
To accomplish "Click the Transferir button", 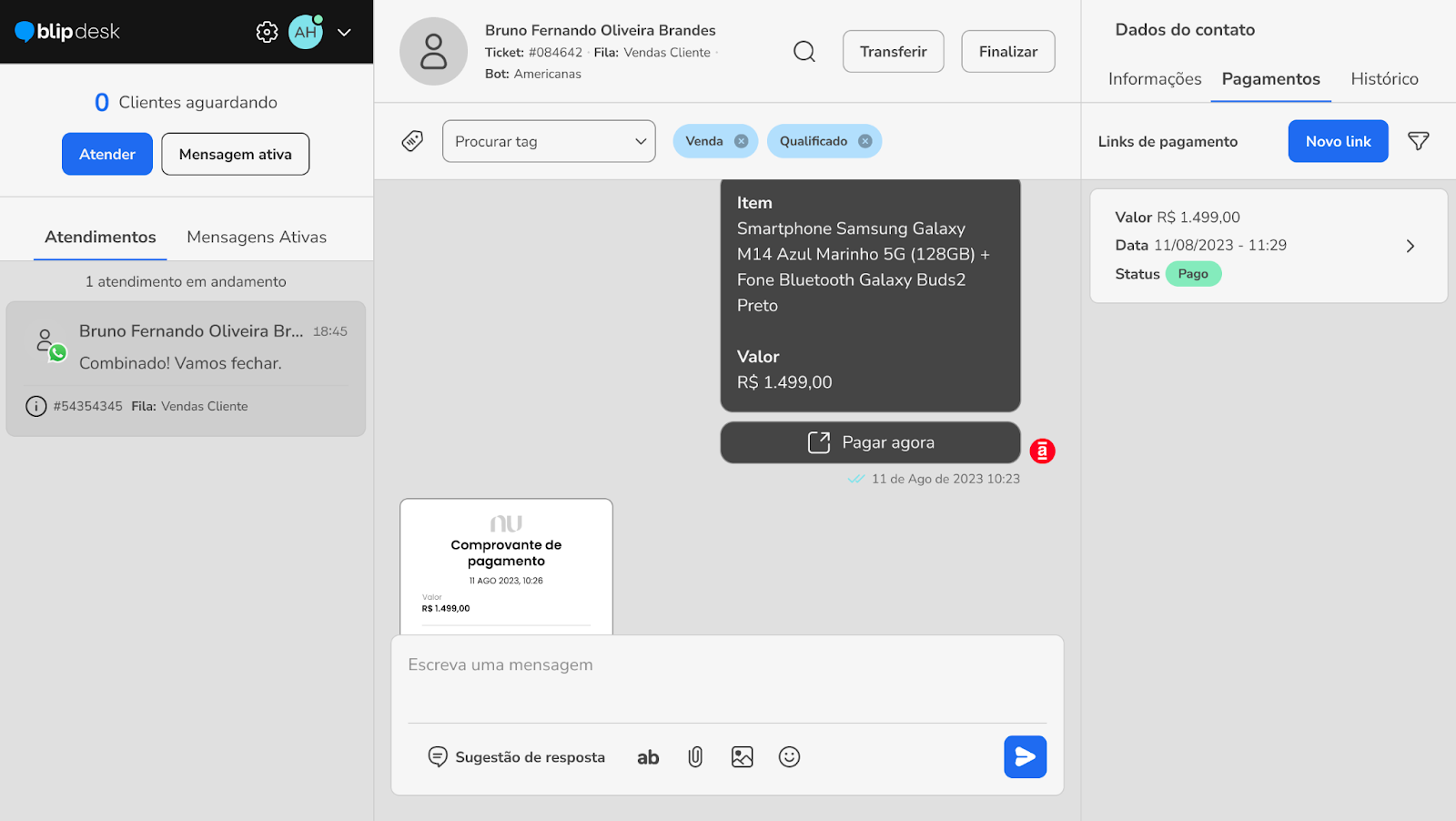I will coord(894,51).
